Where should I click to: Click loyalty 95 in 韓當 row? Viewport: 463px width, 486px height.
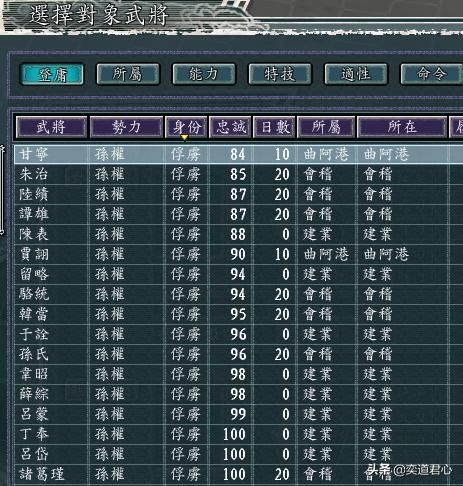pos(238,314)
